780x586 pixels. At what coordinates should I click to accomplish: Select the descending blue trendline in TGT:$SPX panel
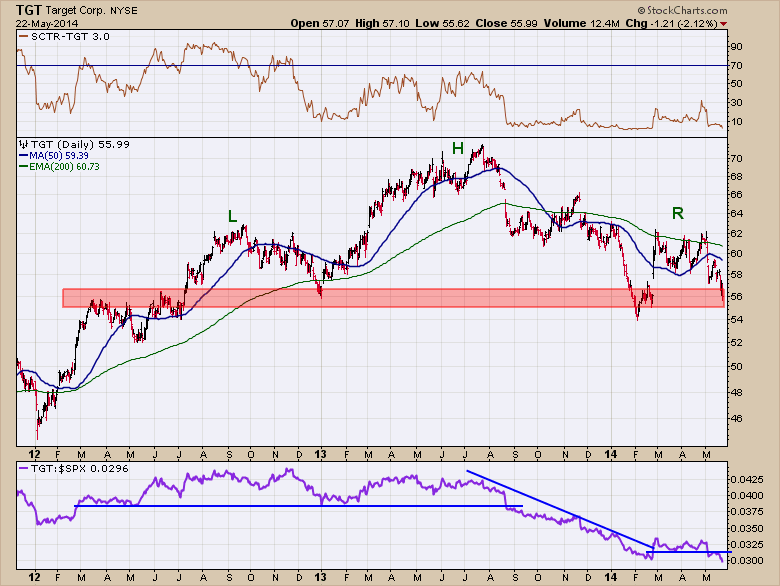coord(550,508)
